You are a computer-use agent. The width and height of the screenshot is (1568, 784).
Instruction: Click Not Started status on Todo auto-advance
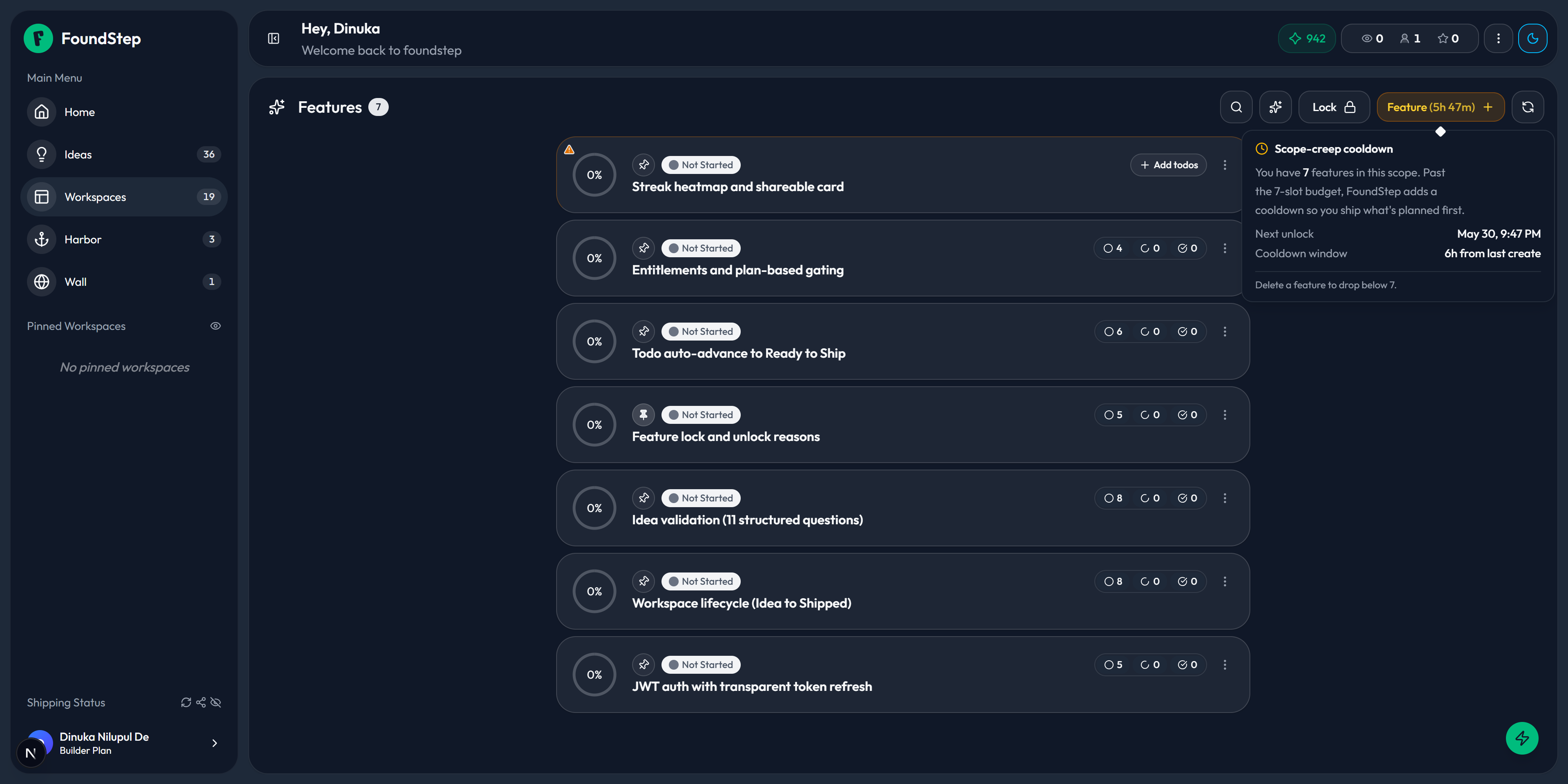701,332
